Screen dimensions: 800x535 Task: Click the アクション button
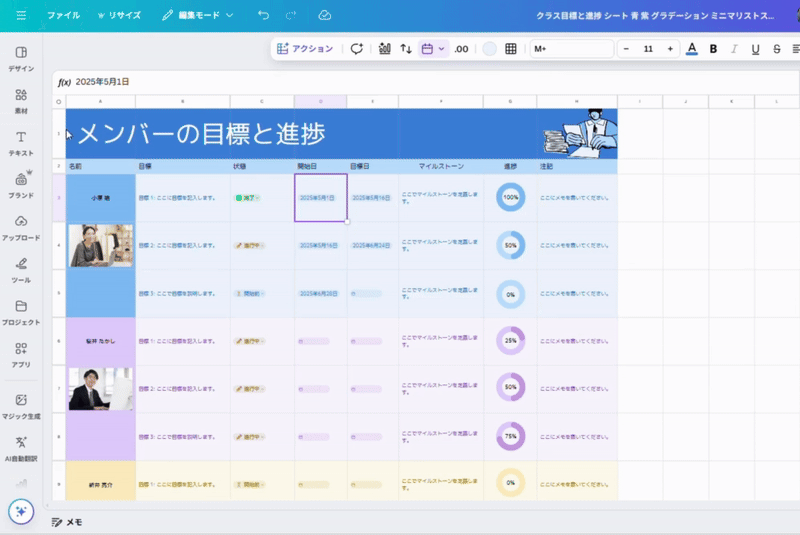305,48
